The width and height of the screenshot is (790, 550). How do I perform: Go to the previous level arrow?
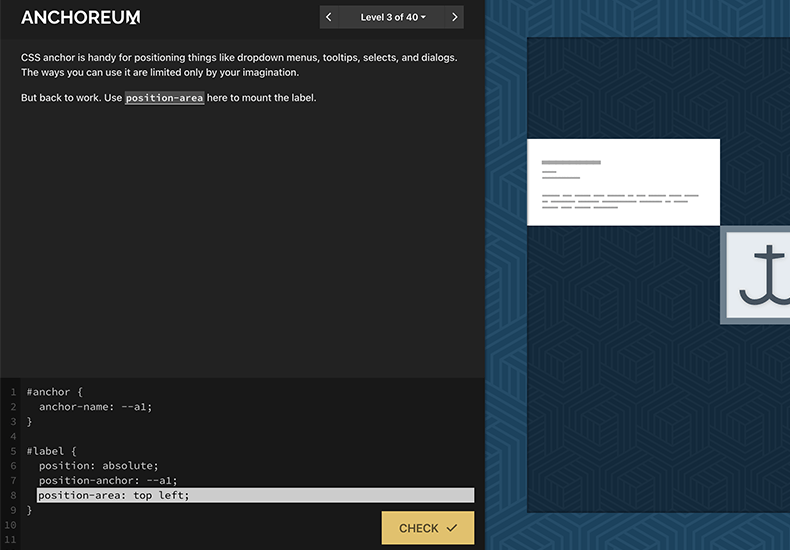pyautogui.click(x=329, y=17)
